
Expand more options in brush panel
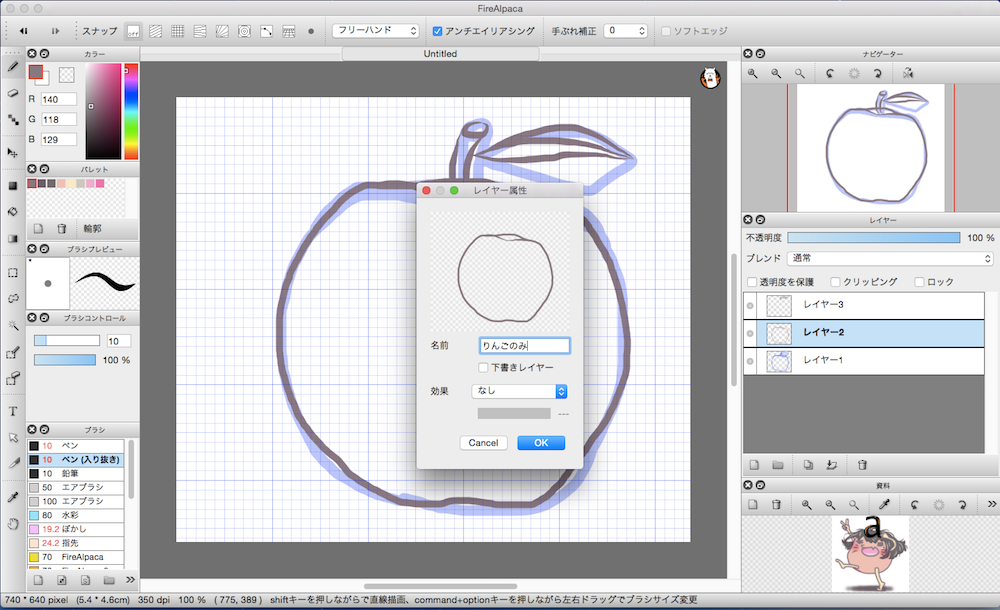[130, 580]
